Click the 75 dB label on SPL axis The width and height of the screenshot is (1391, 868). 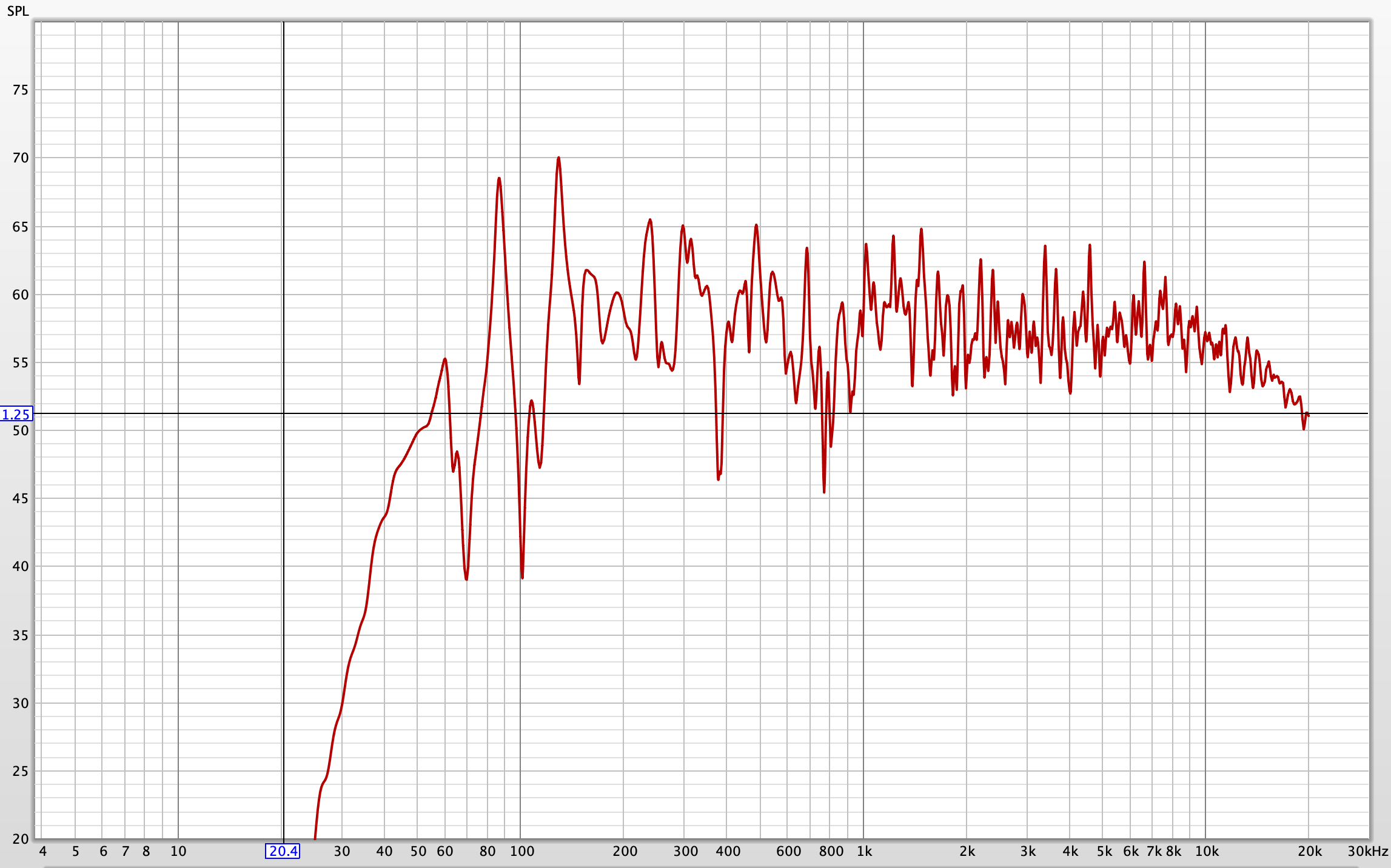pyautogui.click(x=20, y=90)
